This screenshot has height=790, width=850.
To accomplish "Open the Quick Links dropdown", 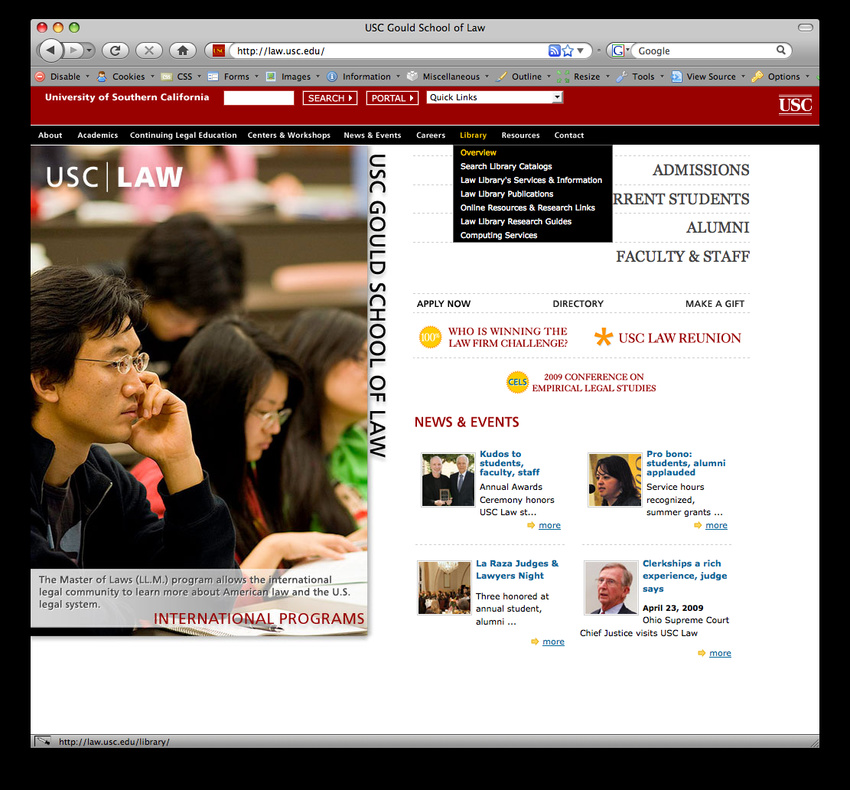I will coord(494,97).
